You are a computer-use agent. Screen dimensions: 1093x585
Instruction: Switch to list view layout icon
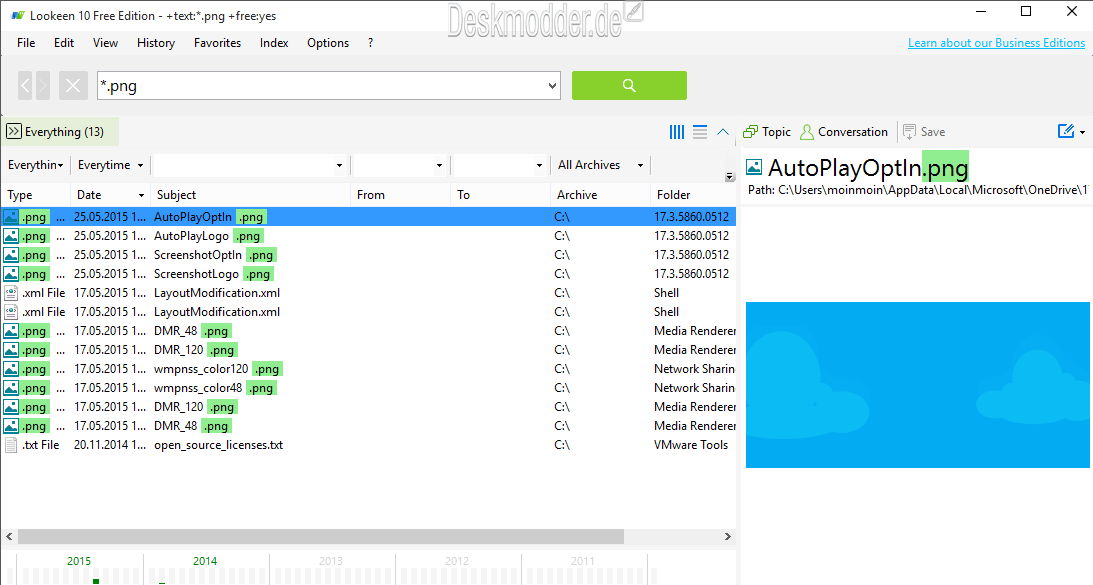(x=700, y=132)
